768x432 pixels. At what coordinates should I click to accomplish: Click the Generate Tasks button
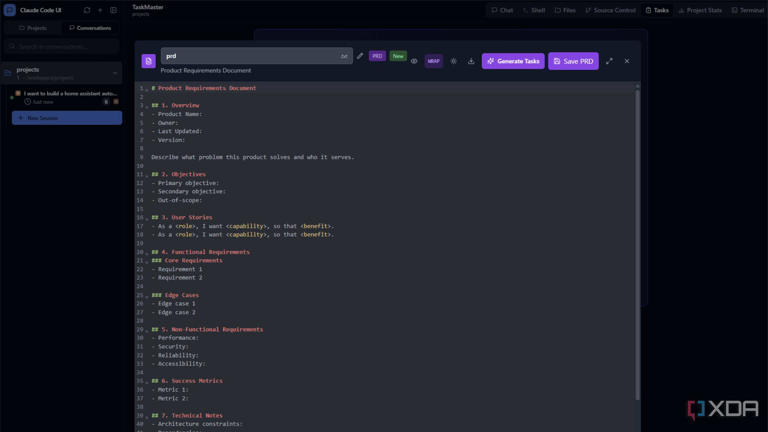(x=513, y=61)
